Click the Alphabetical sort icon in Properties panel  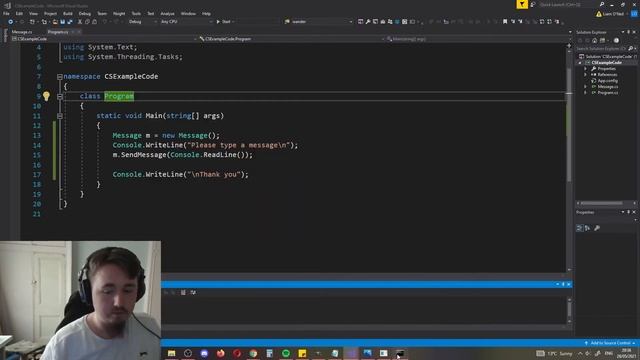tap(587, 228)
